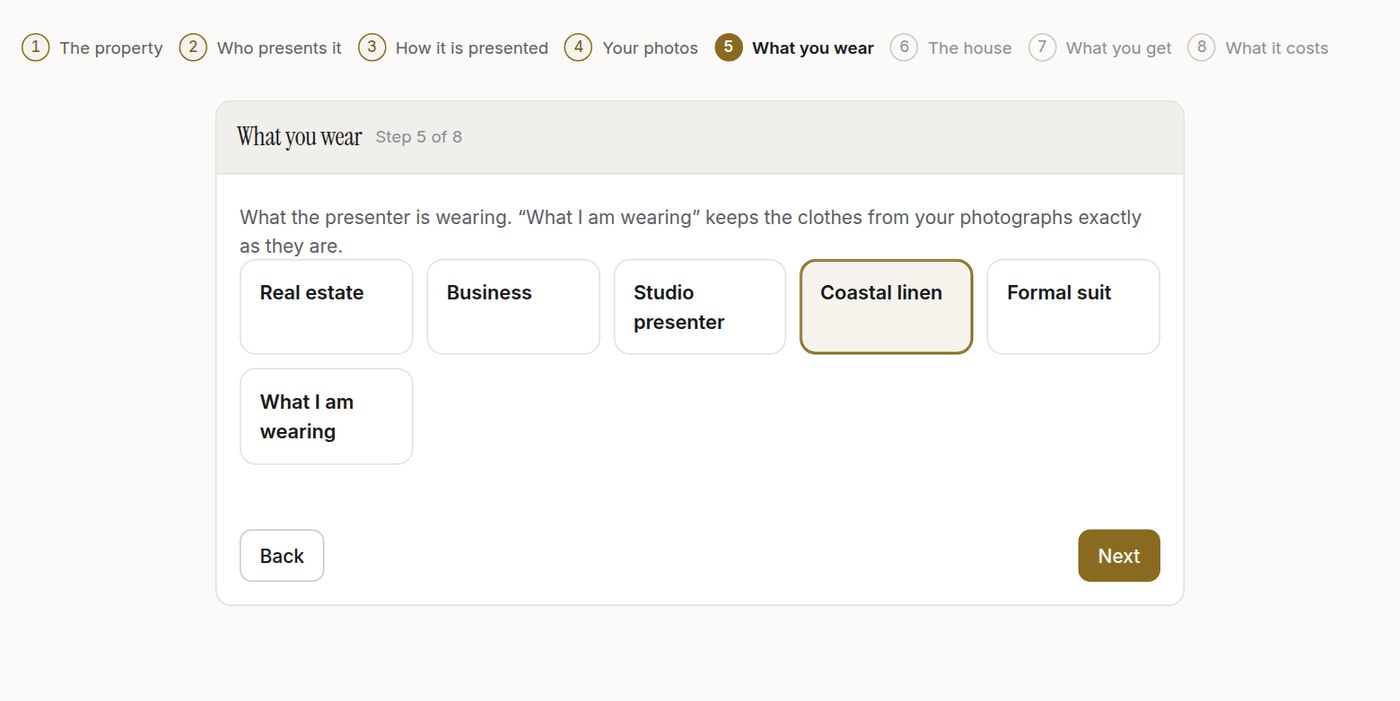Open step 2 Who presents it

[x=260, y=48]
